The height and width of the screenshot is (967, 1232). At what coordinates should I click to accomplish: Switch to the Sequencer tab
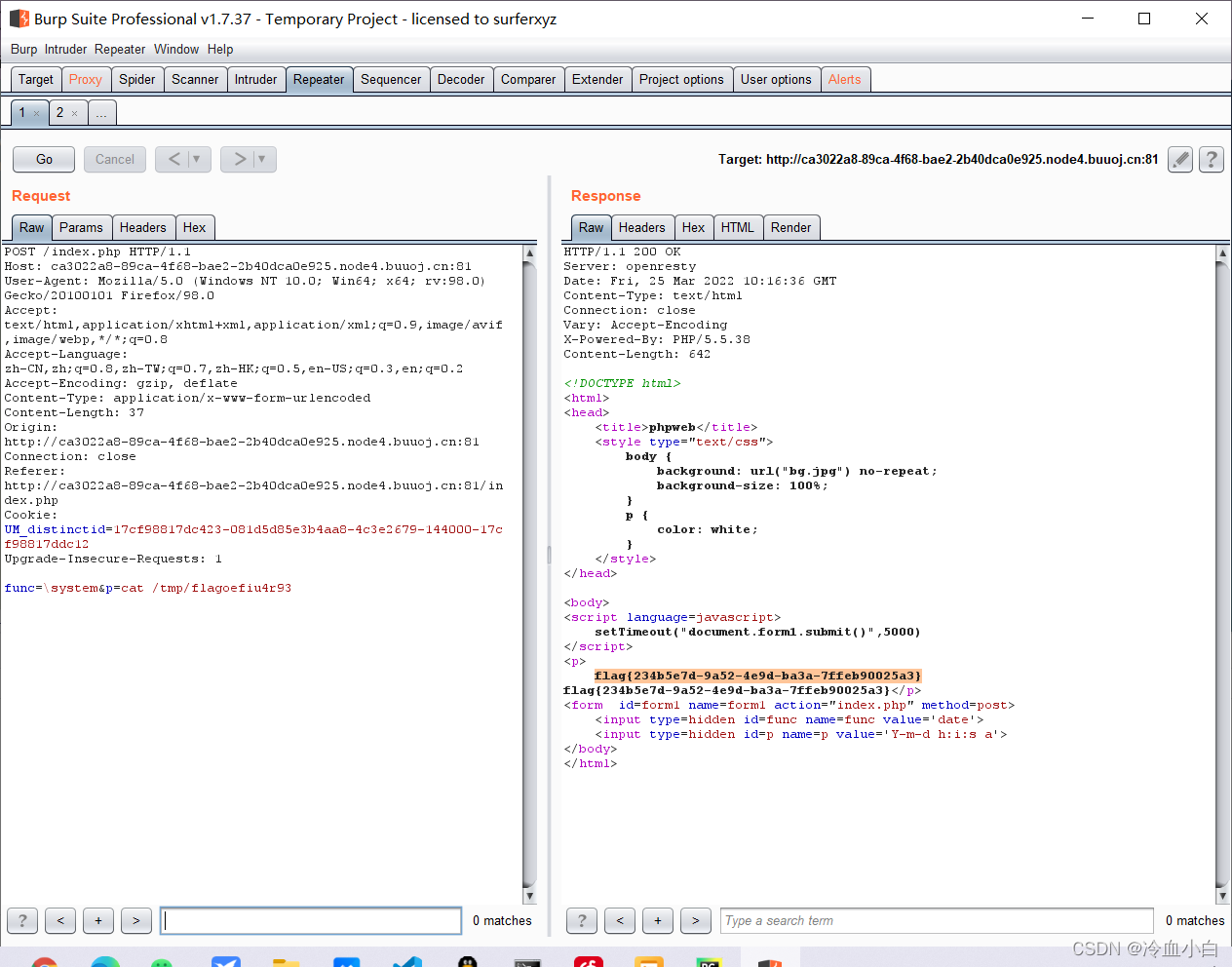[391, 79]
